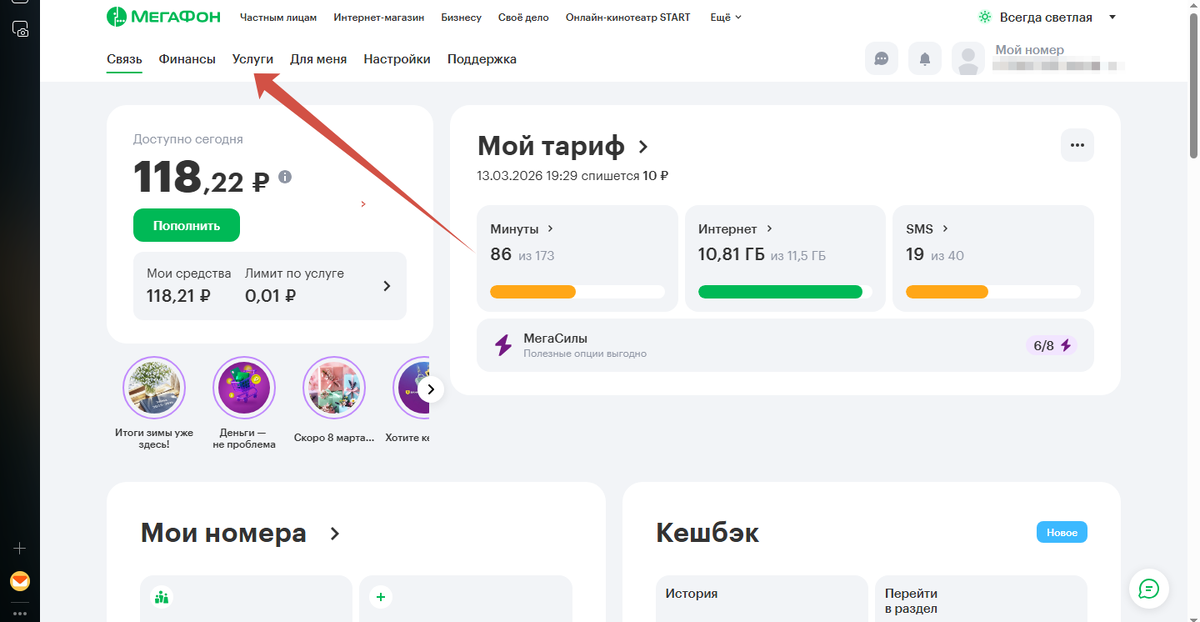Click the МегаСилы options row

[785, 345]
